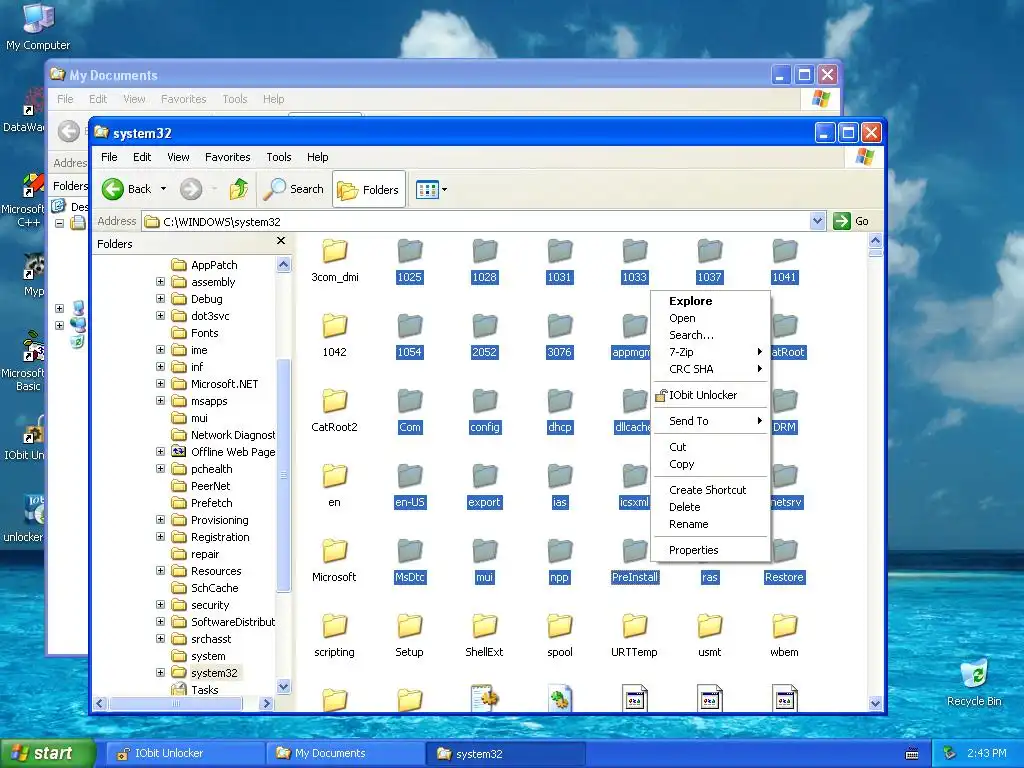Viewport: 1024px width, 768px height.
Task: Expand the Send To context submenu
Action: [x=711, y=421]
